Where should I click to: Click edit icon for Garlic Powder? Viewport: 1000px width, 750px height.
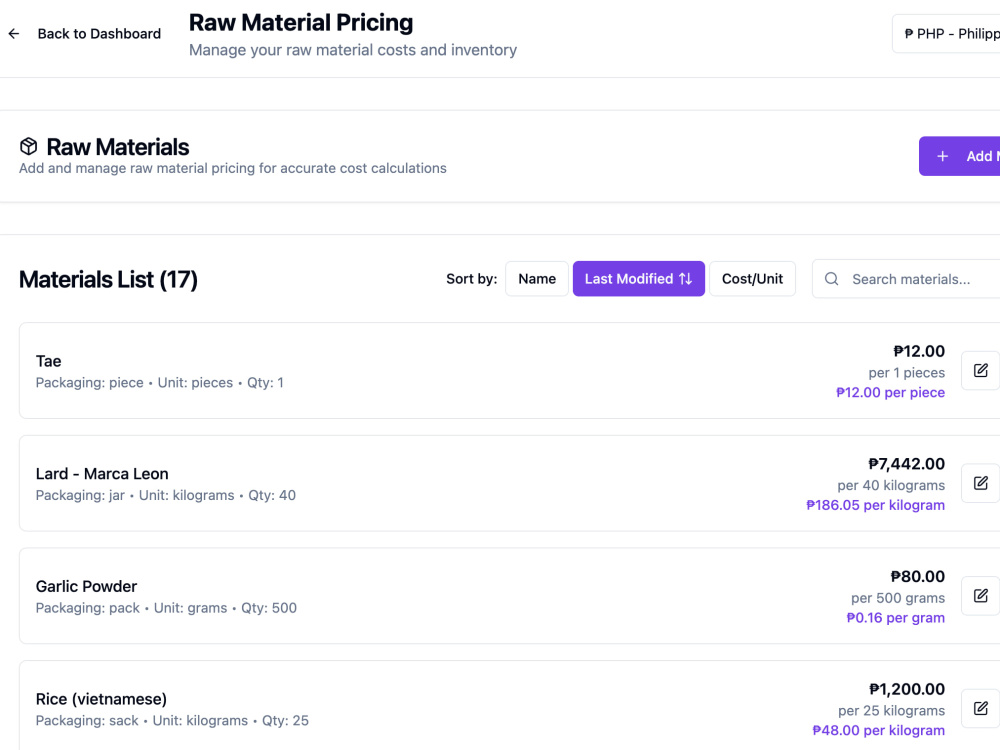click(980, 596)
